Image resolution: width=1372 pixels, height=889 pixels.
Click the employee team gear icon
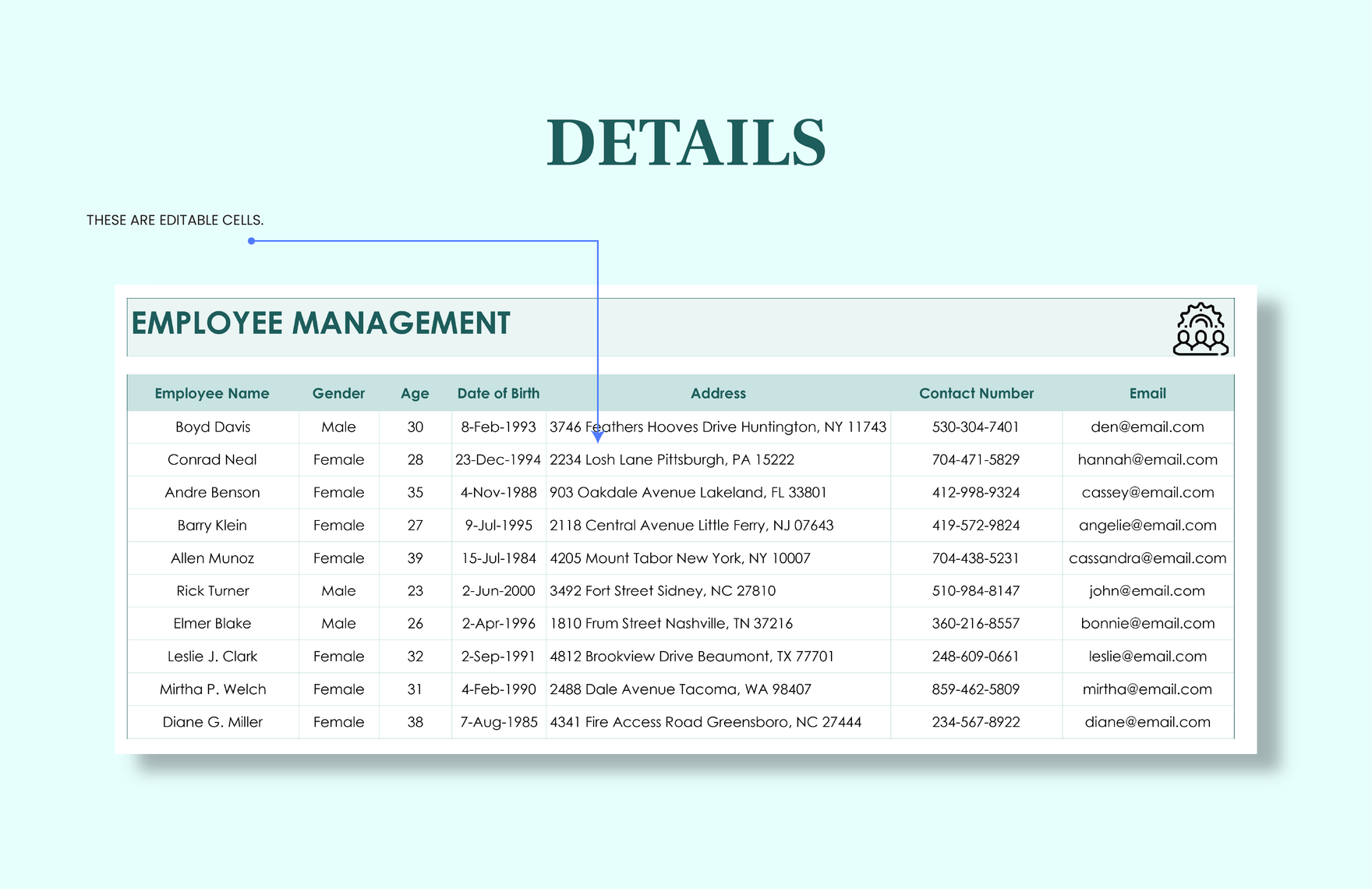(1200, 329)
